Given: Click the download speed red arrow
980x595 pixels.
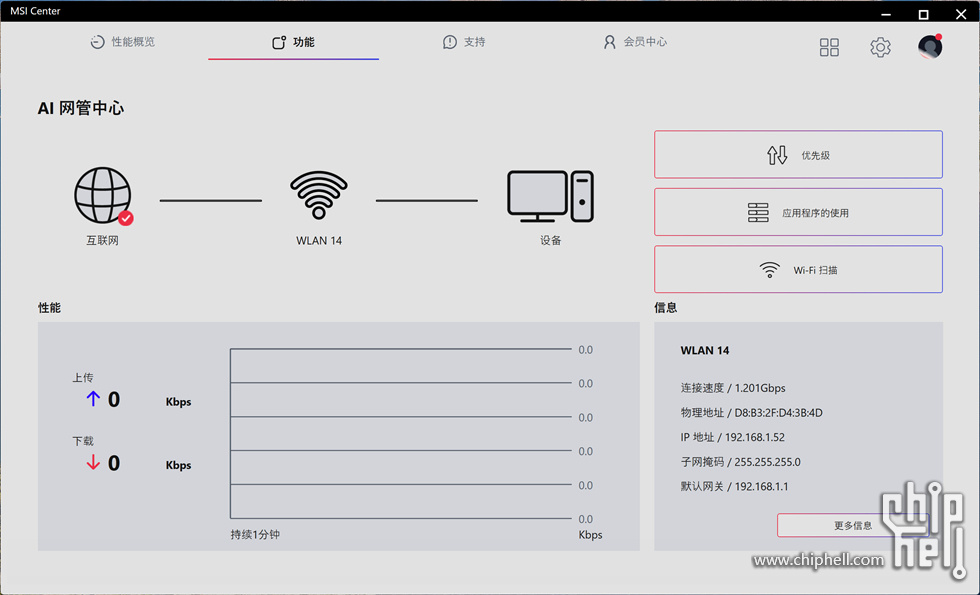Looking at the screenshot, I should point(93,462).
